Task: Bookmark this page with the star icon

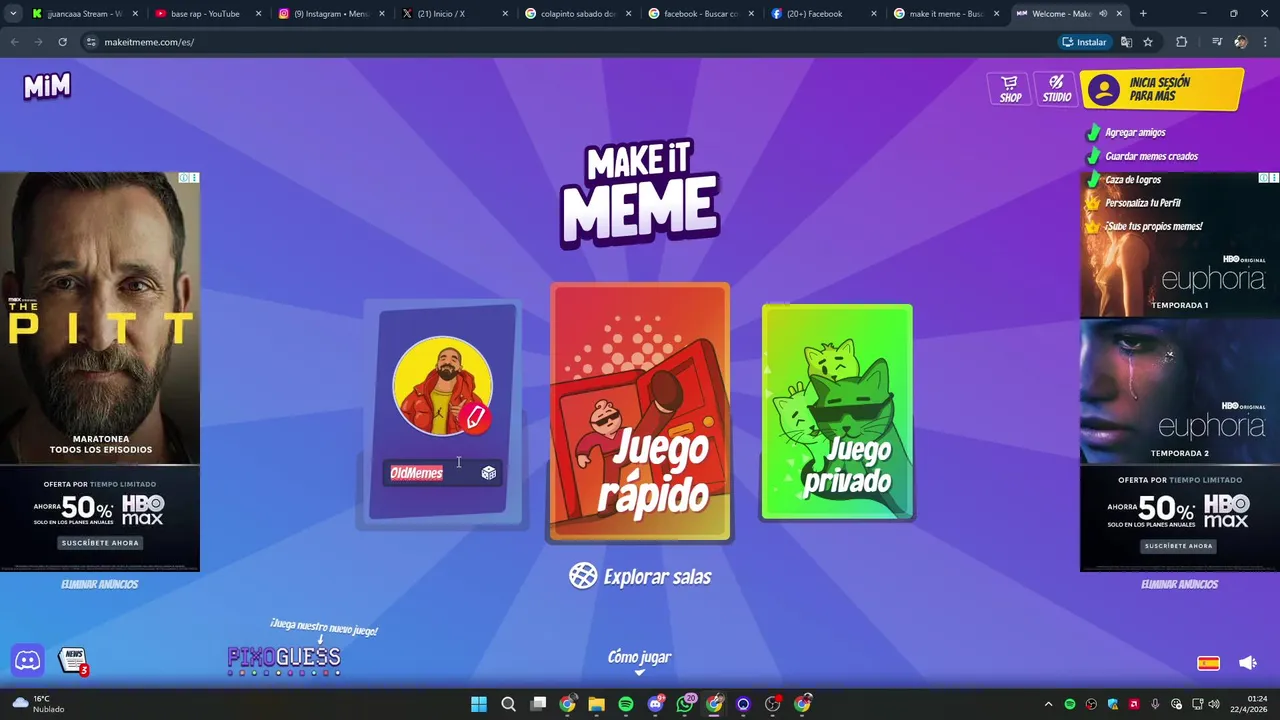Action: click(1148, 42)
